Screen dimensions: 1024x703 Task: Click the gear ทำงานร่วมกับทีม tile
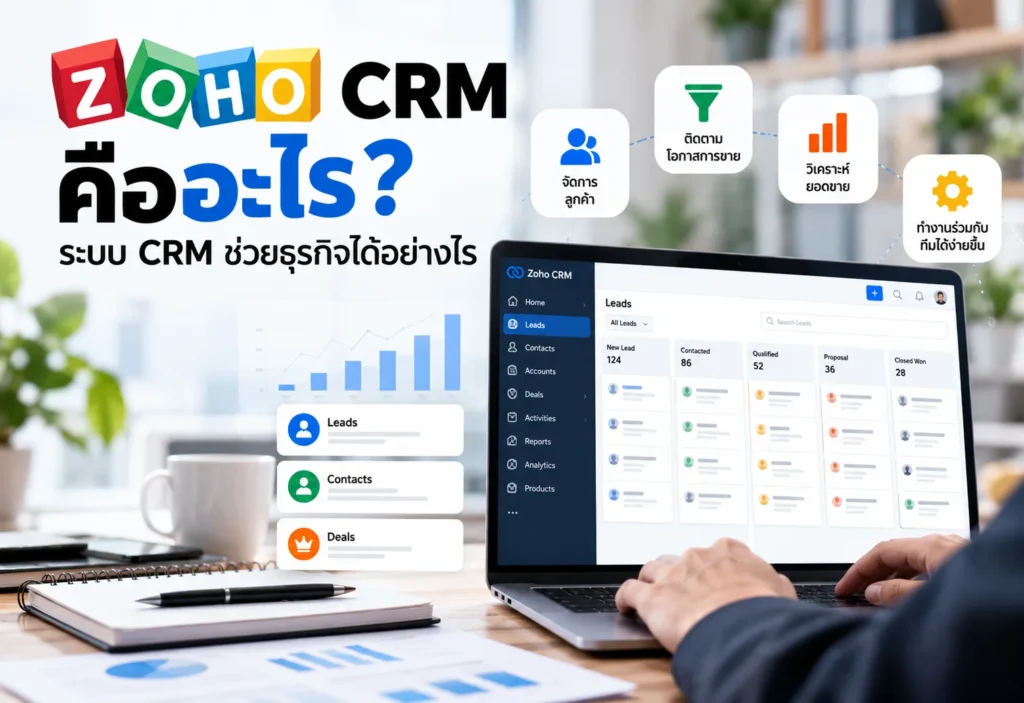click(x=952, y=208)
